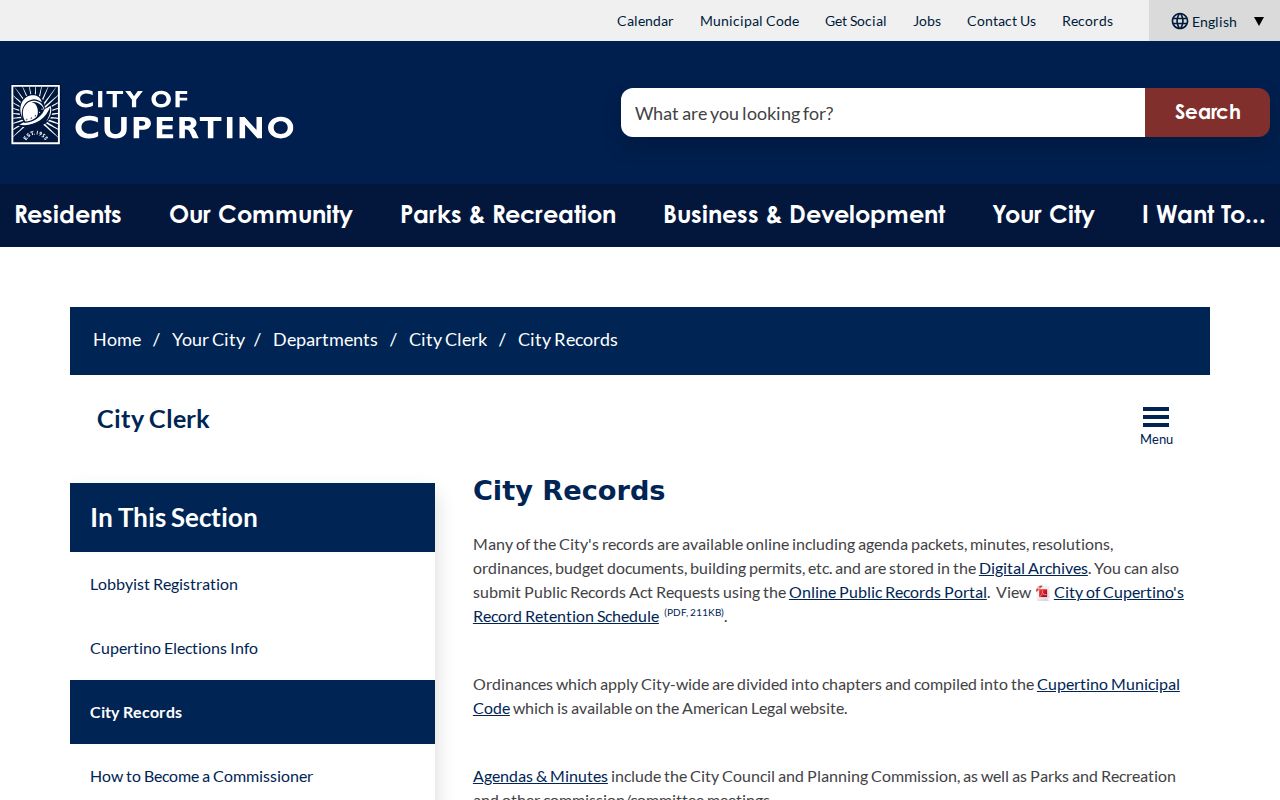
Task: Click the 'In This Section' heading
Action: 174,517
